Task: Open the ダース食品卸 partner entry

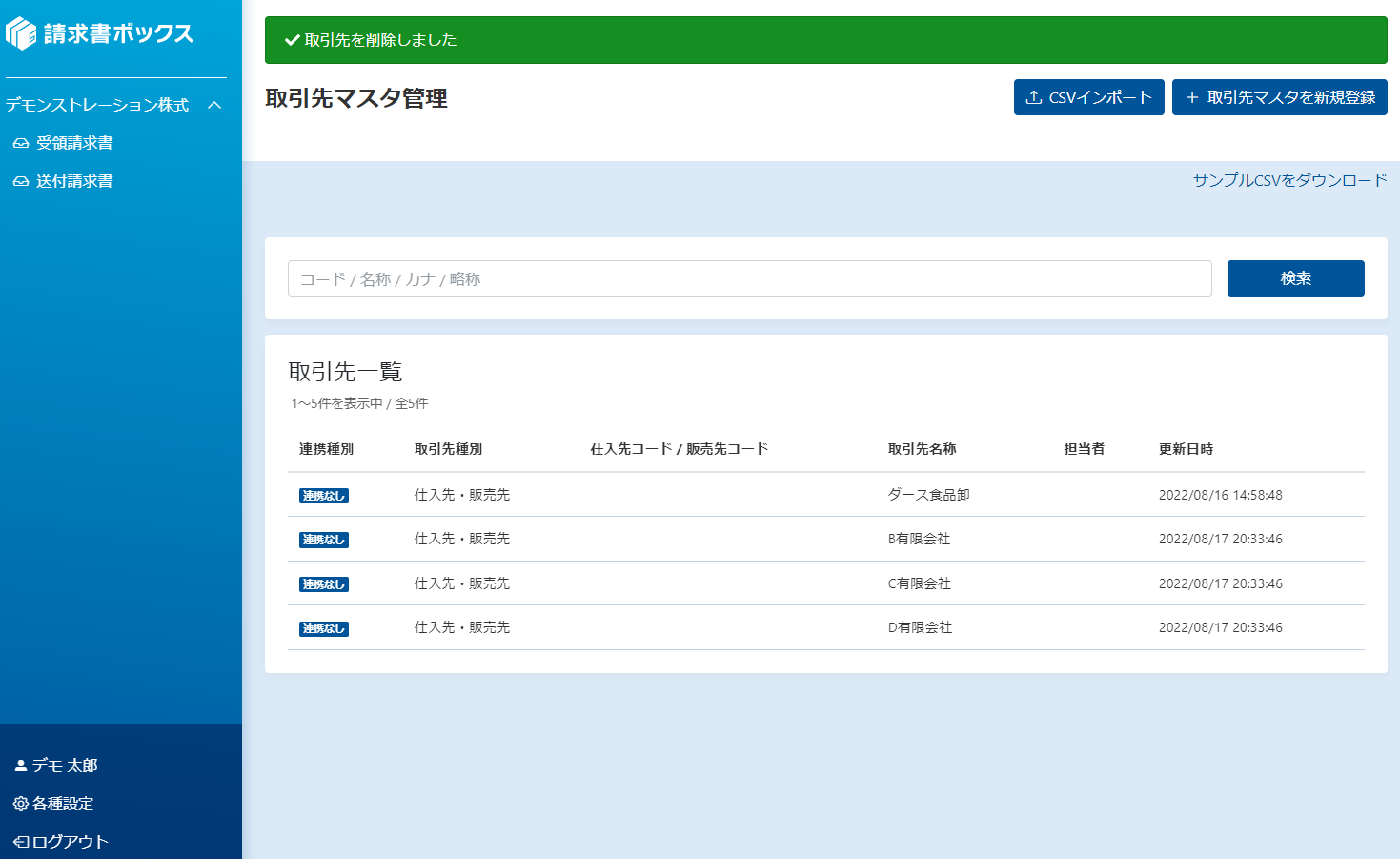Action: [929, 495]
